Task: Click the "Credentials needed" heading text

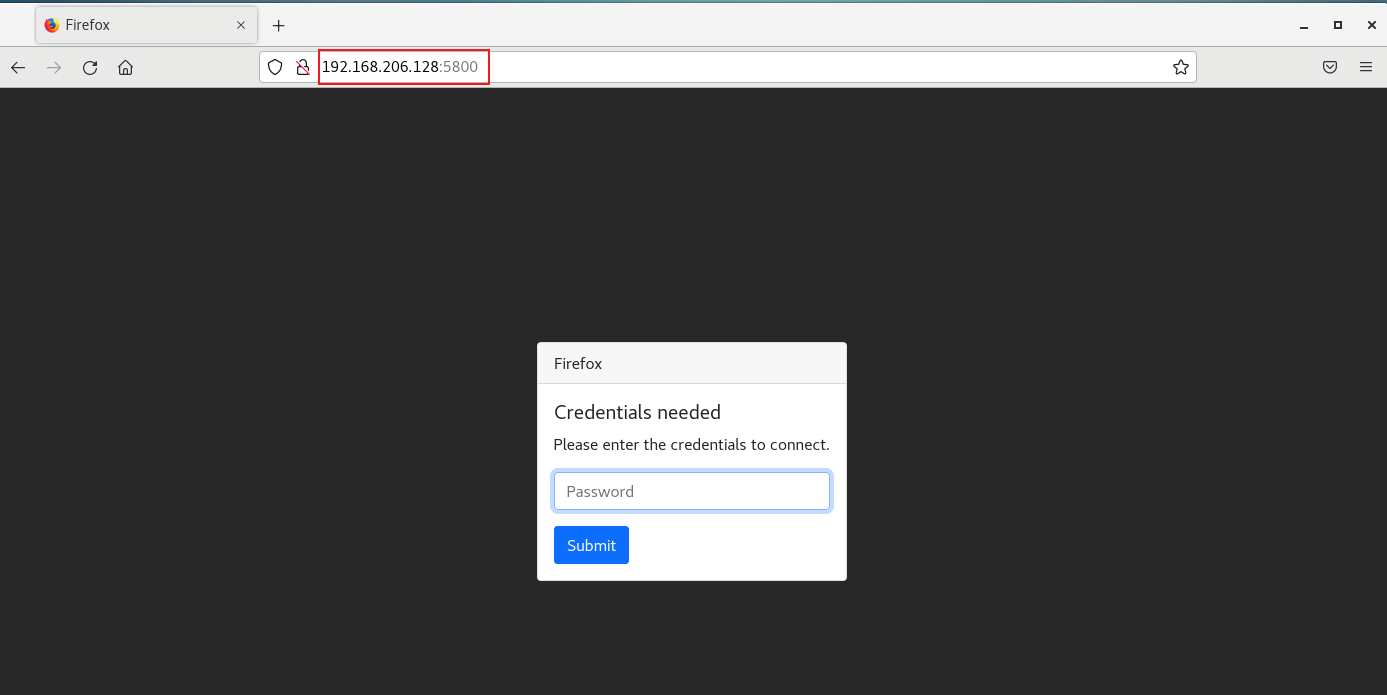Action: click(x=637, y=412)
